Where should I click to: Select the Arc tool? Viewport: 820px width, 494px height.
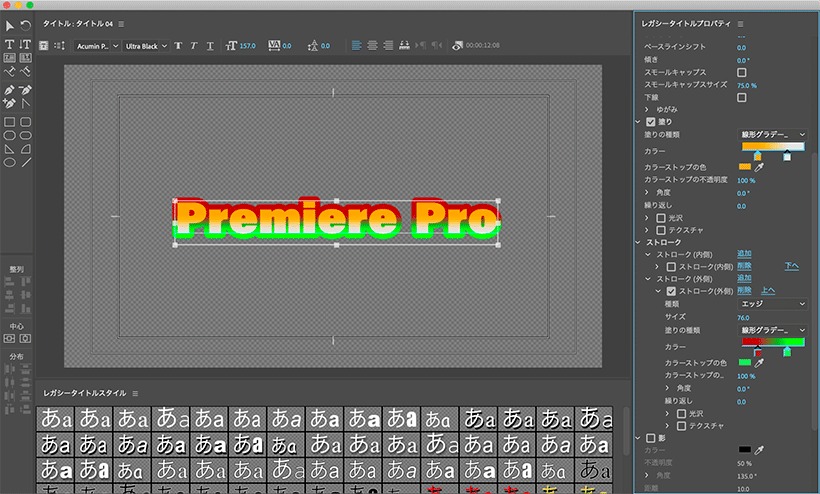pyautogui.click(x=26, y=149)
